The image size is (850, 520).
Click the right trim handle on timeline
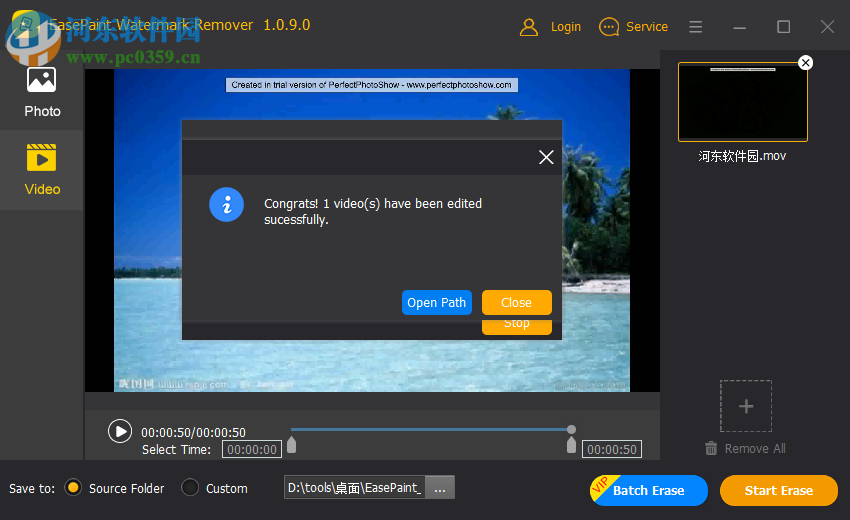[571, 445]
